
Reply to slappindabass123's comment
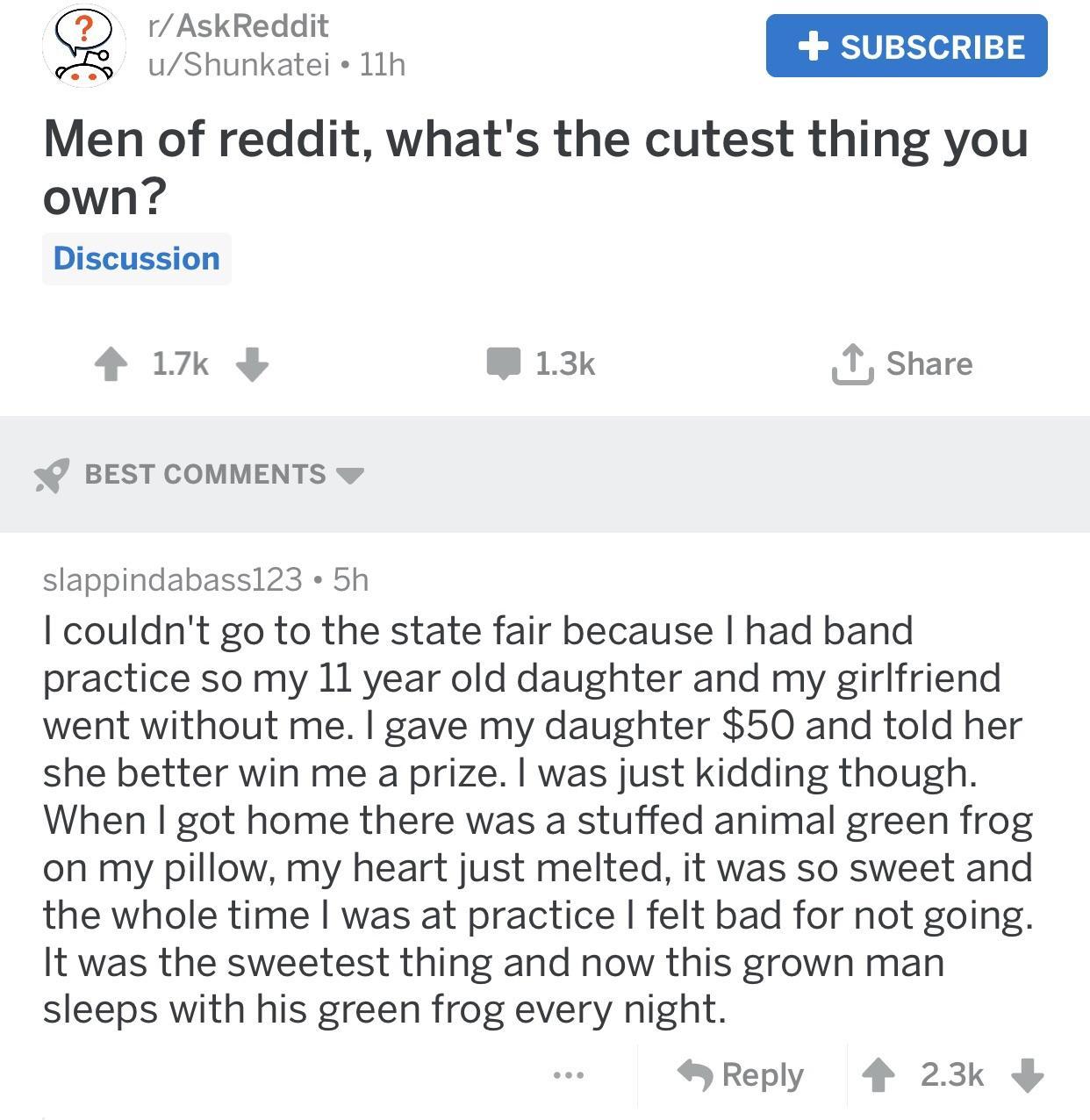(741, 1074)
